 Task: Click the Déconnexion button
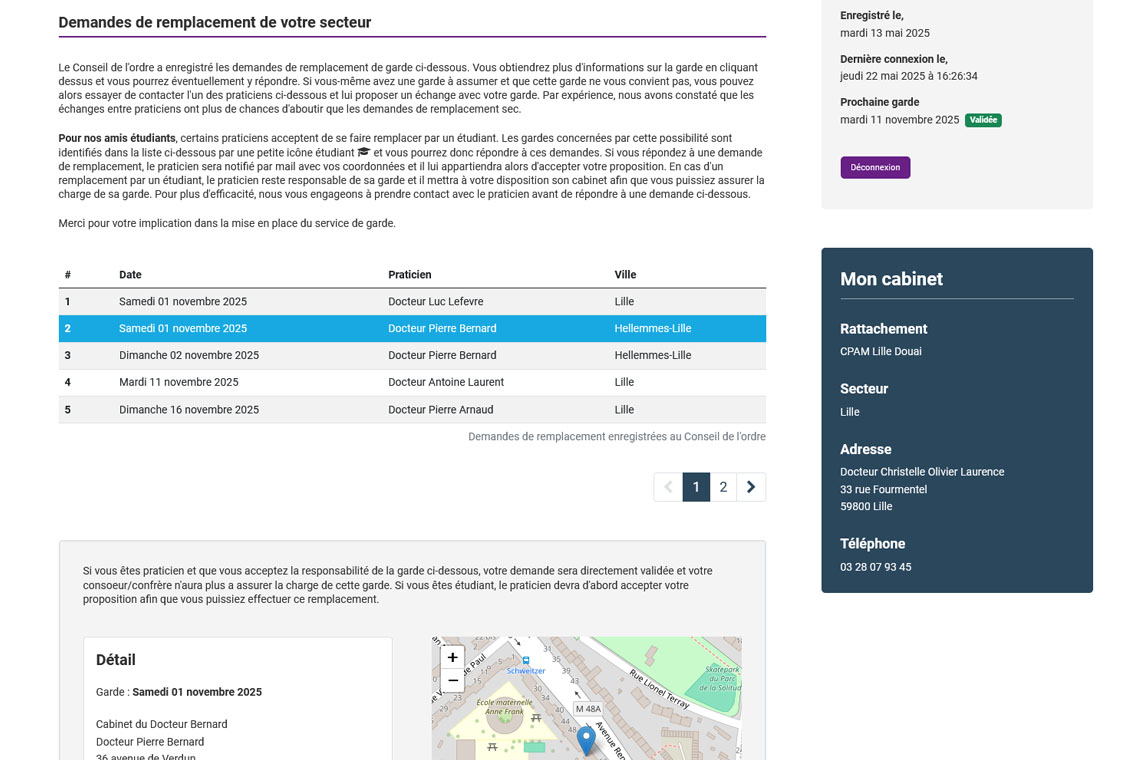(x=875, y=167)
